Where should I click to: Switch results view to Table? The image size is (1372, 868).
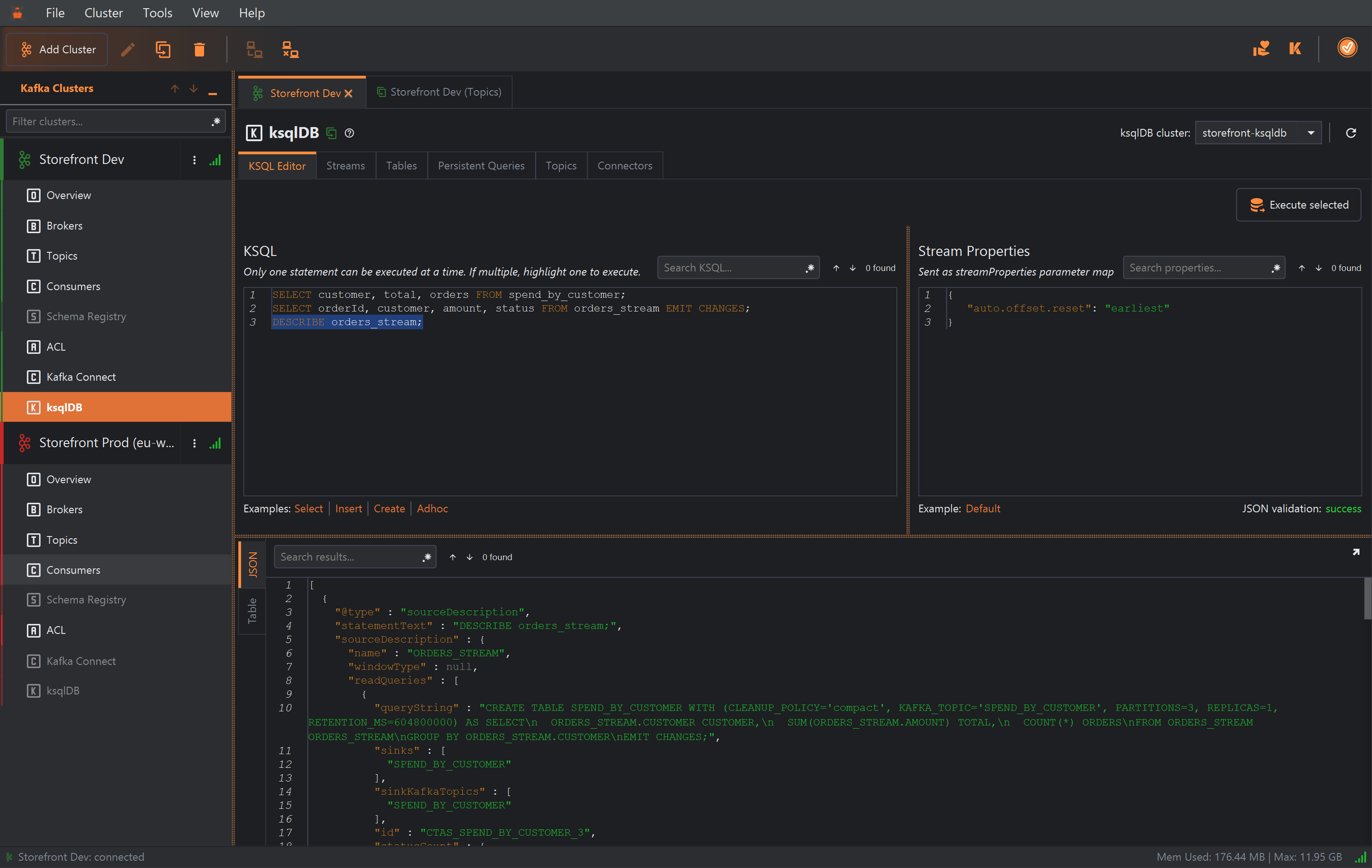point(252,611)
